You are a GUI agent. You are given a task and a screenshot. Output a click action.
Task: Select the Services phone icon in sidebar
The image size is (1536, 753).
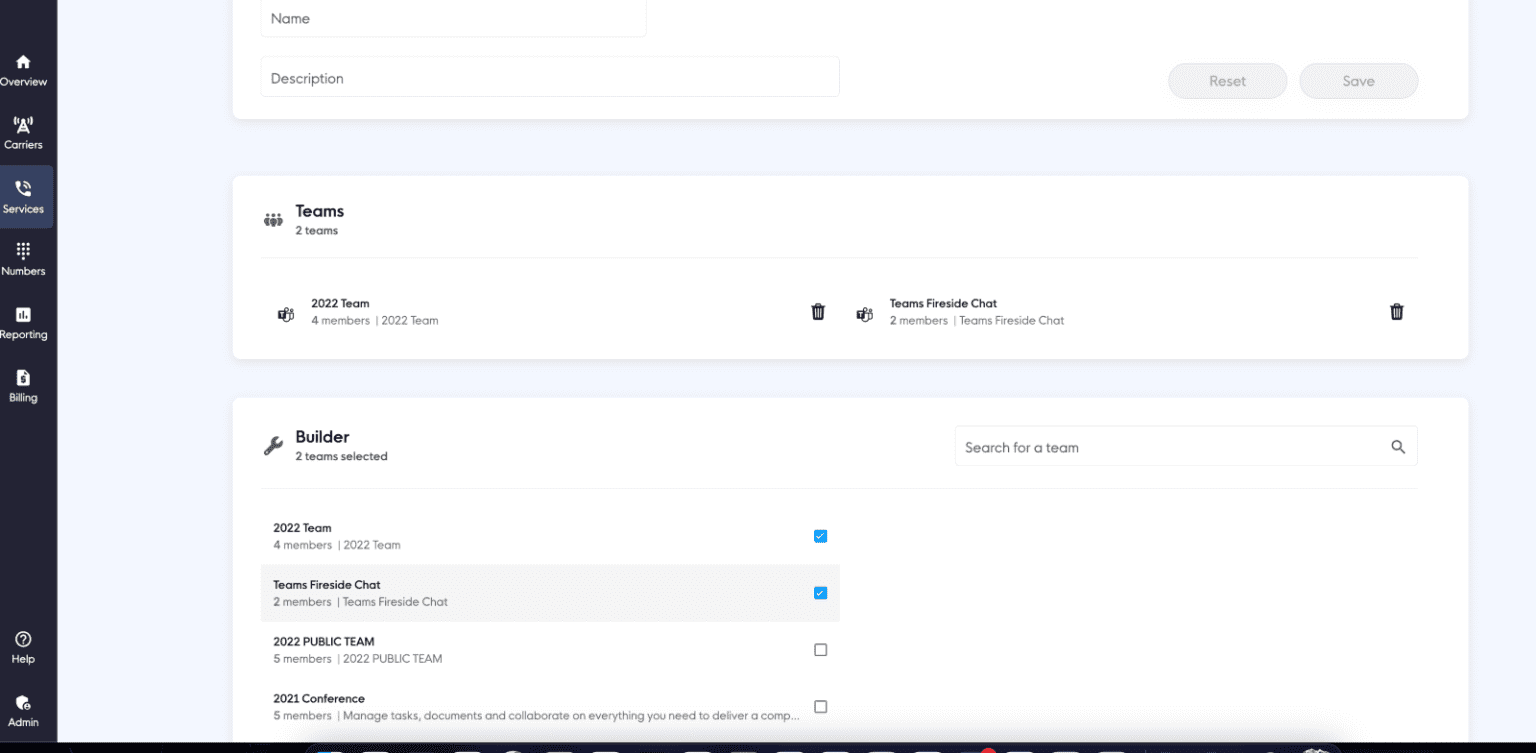pyautogui.click(x=22, y=190)
